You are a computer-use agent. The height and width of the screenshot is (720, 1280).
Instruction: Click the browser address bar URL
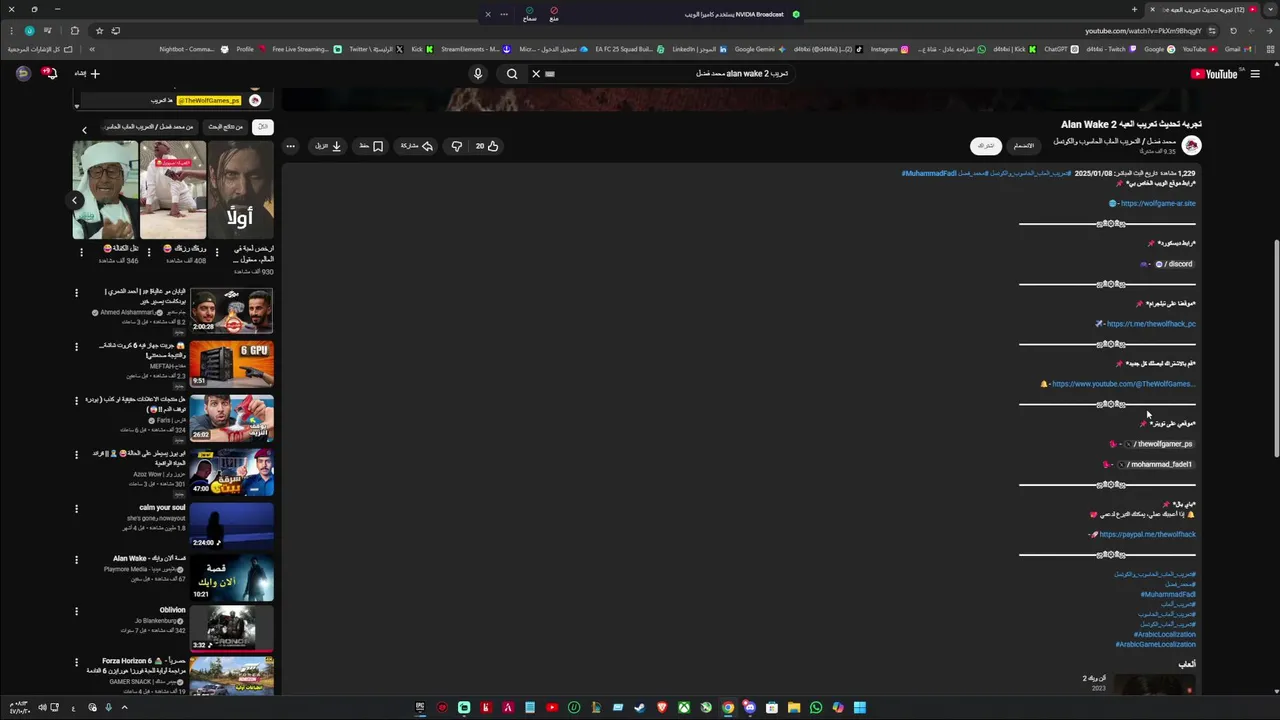point(1144,31)
